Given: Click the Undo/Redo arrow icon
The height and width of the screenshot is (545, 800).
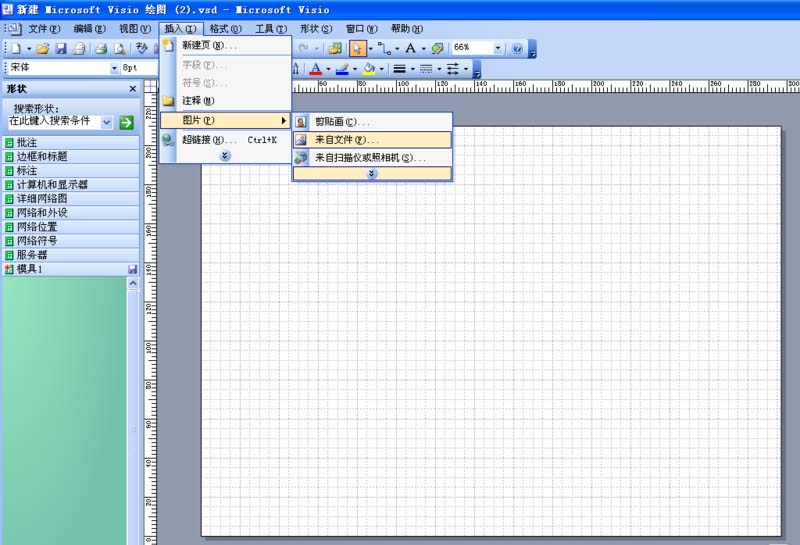Looking at the screenshot, I should tap(304, 48).
